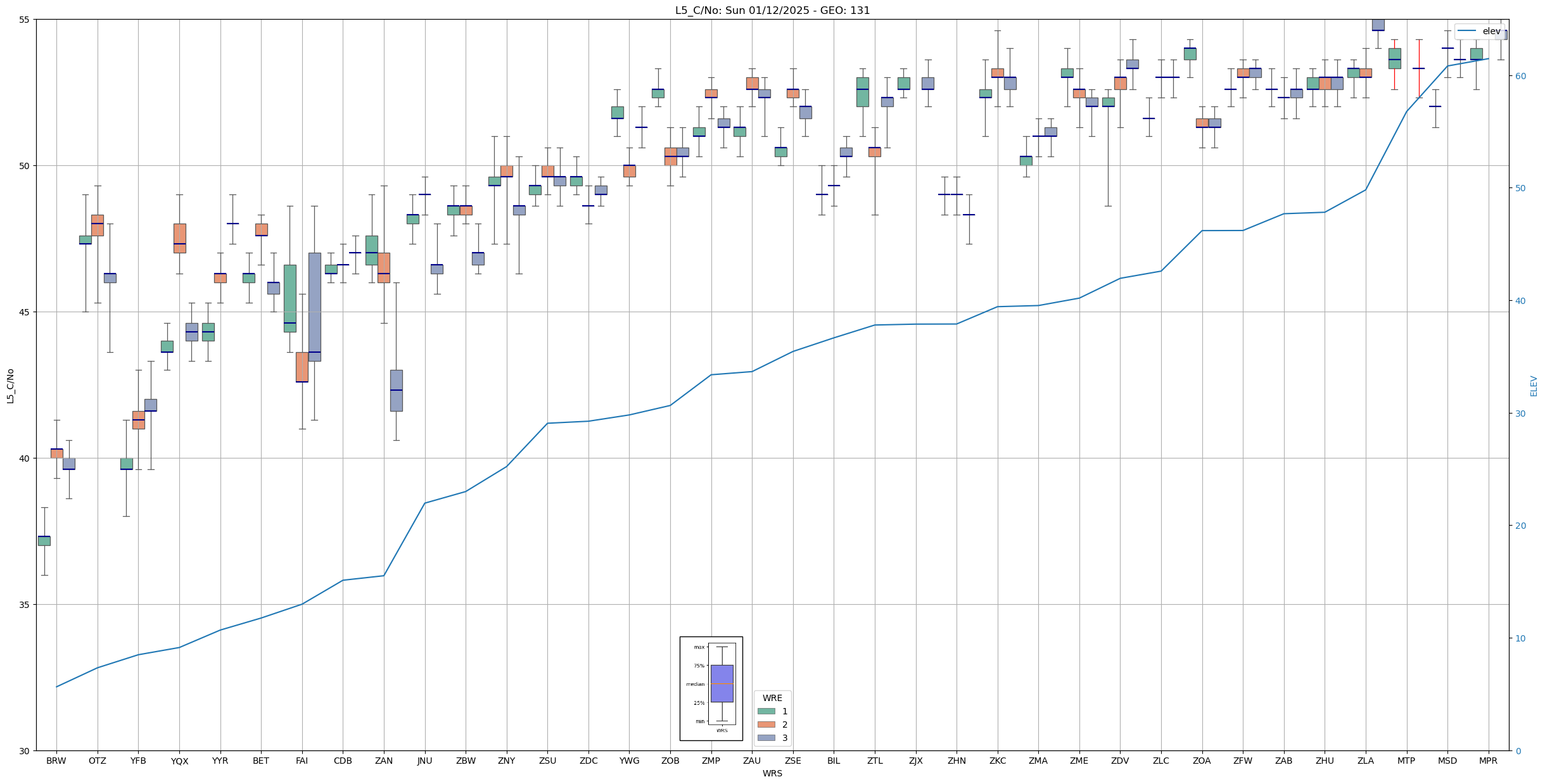Click the 55 tick on the left axis
This screenshot has height=784, width=1545.
(25, 20)
